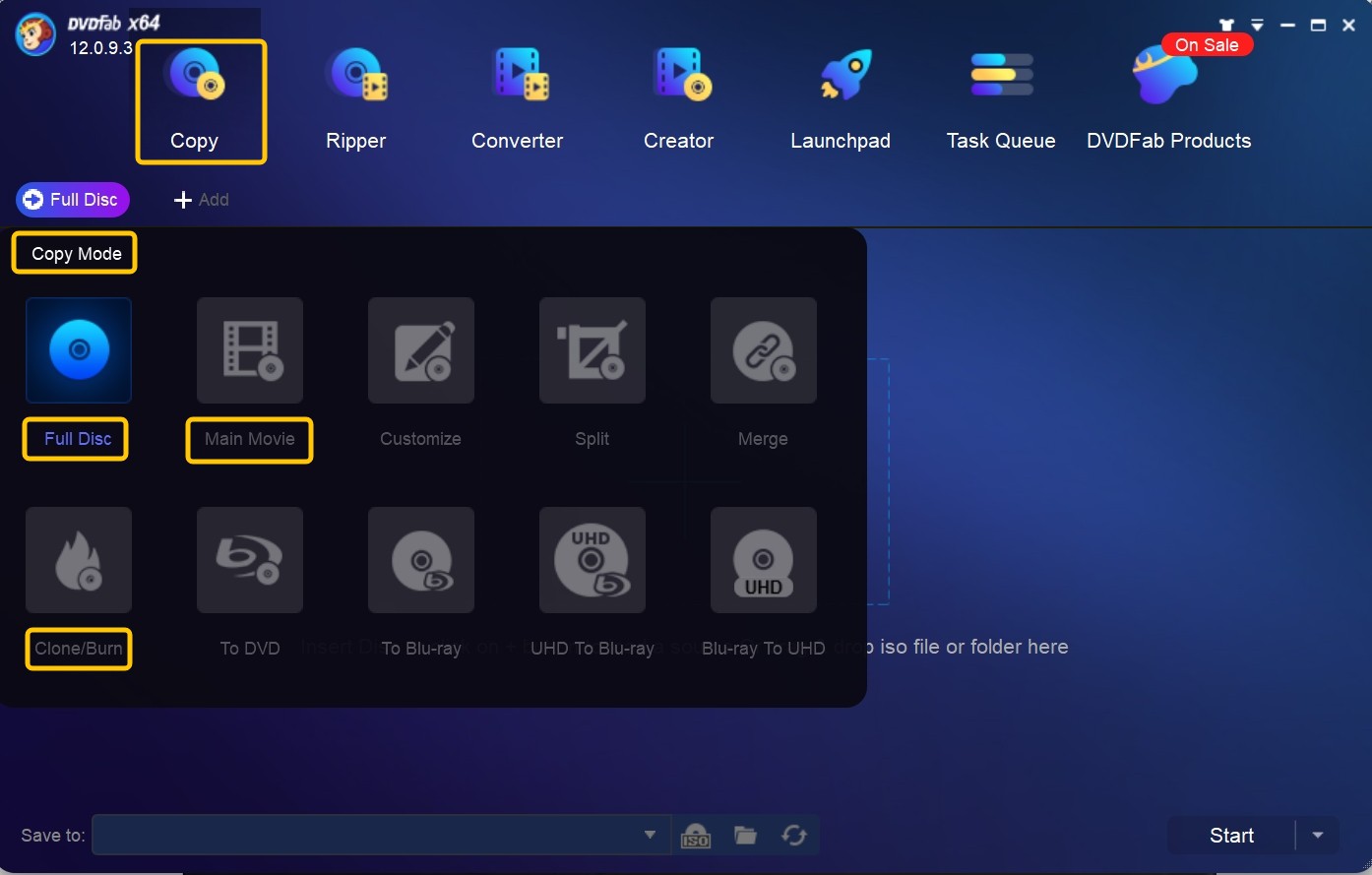Browse output folder icon

(746, 836)
